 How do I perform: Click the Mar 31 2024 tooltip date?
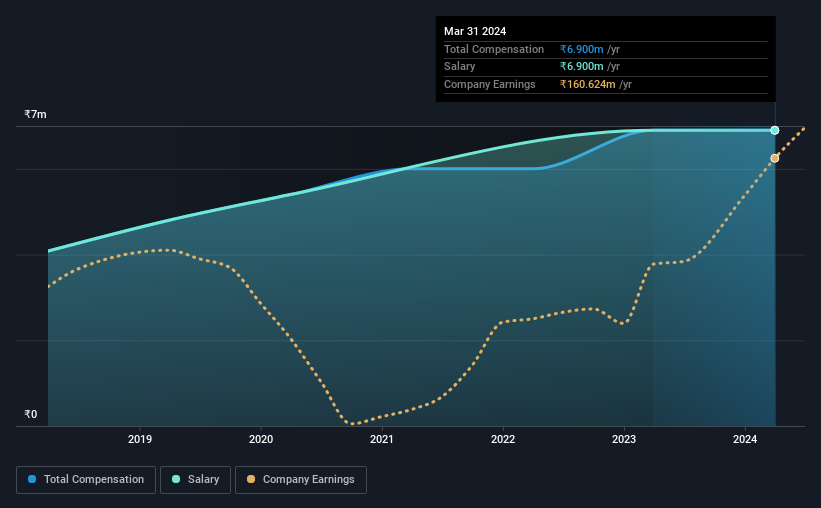point(475,31)
